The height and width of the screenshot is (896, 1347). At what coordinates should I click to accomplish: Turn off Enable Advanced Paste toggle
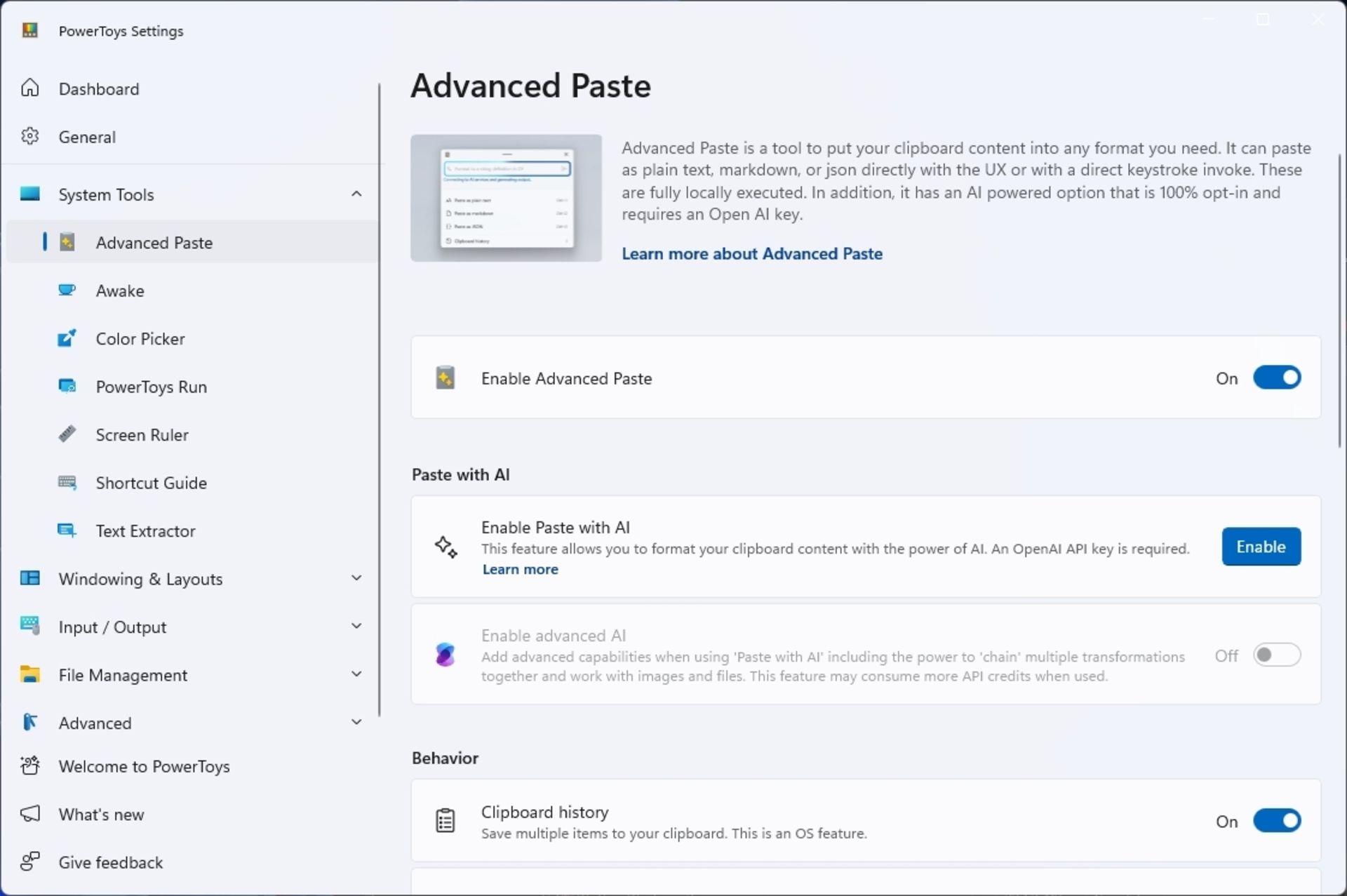point(1277,377)
